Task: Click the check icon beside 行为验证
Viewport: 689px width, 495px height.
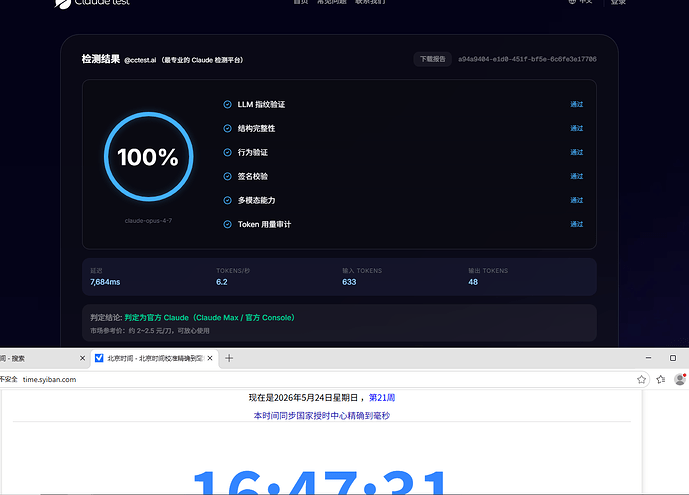Action: [x=227, y=152]
